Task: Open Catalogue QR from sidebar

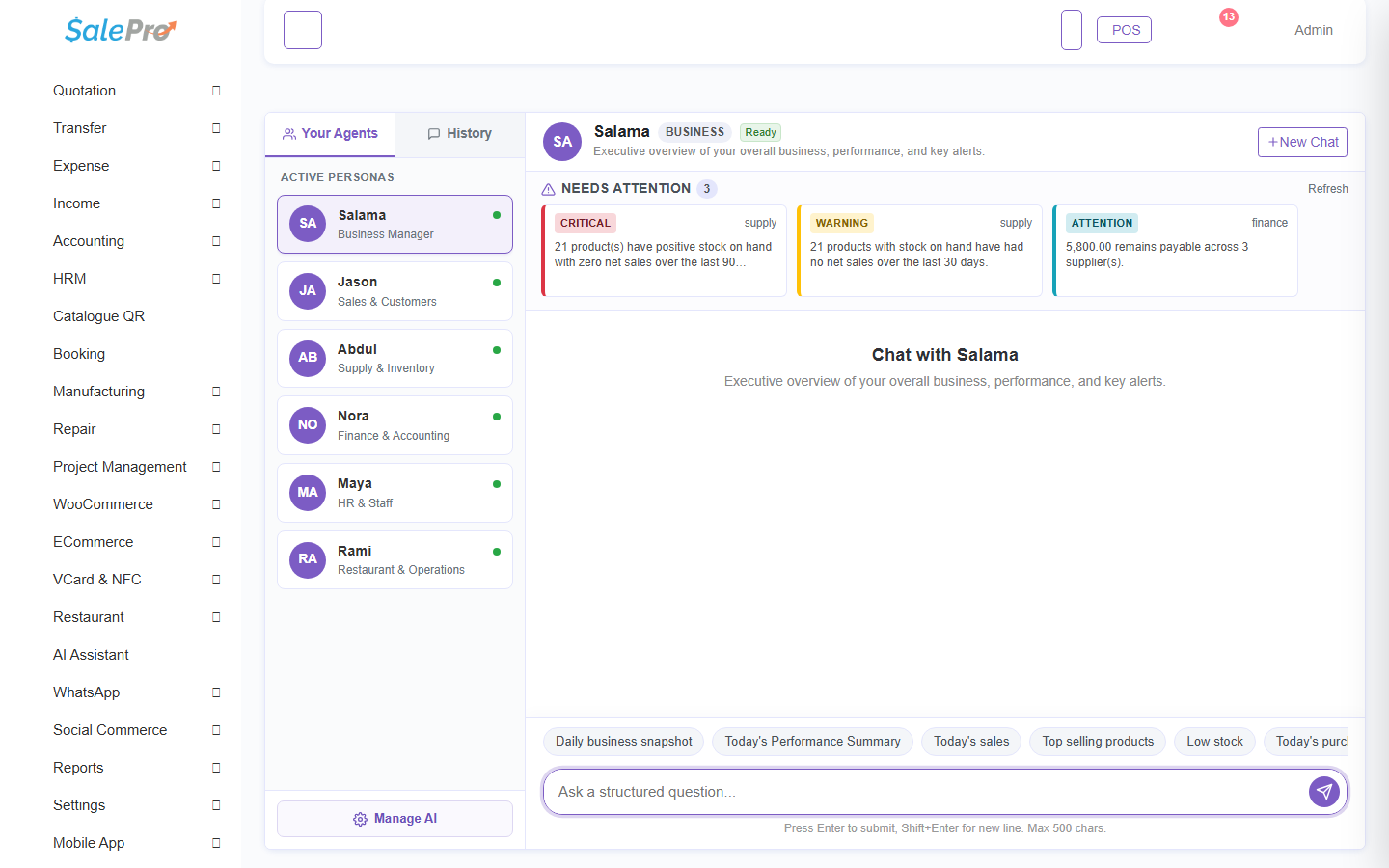Action: 98,316
